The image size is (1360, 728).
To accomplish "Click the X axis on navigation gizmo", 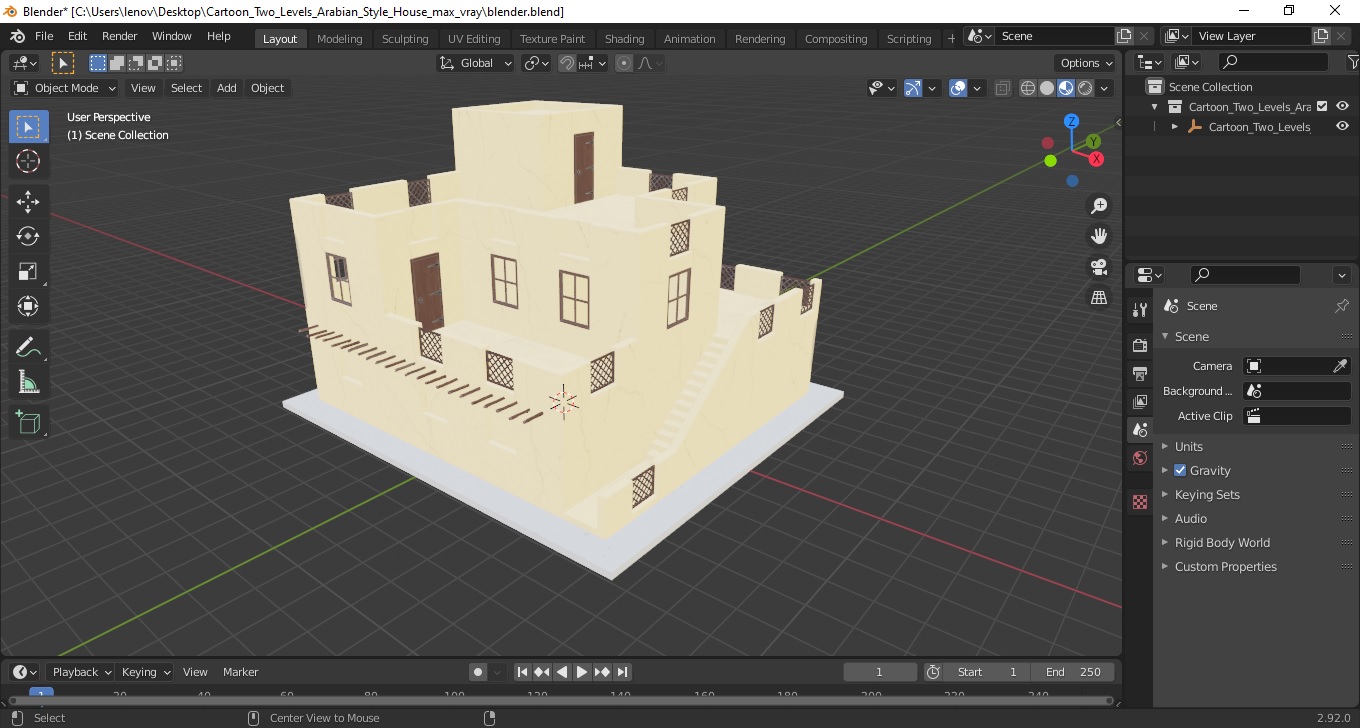I will click(x=1096, y=159).
